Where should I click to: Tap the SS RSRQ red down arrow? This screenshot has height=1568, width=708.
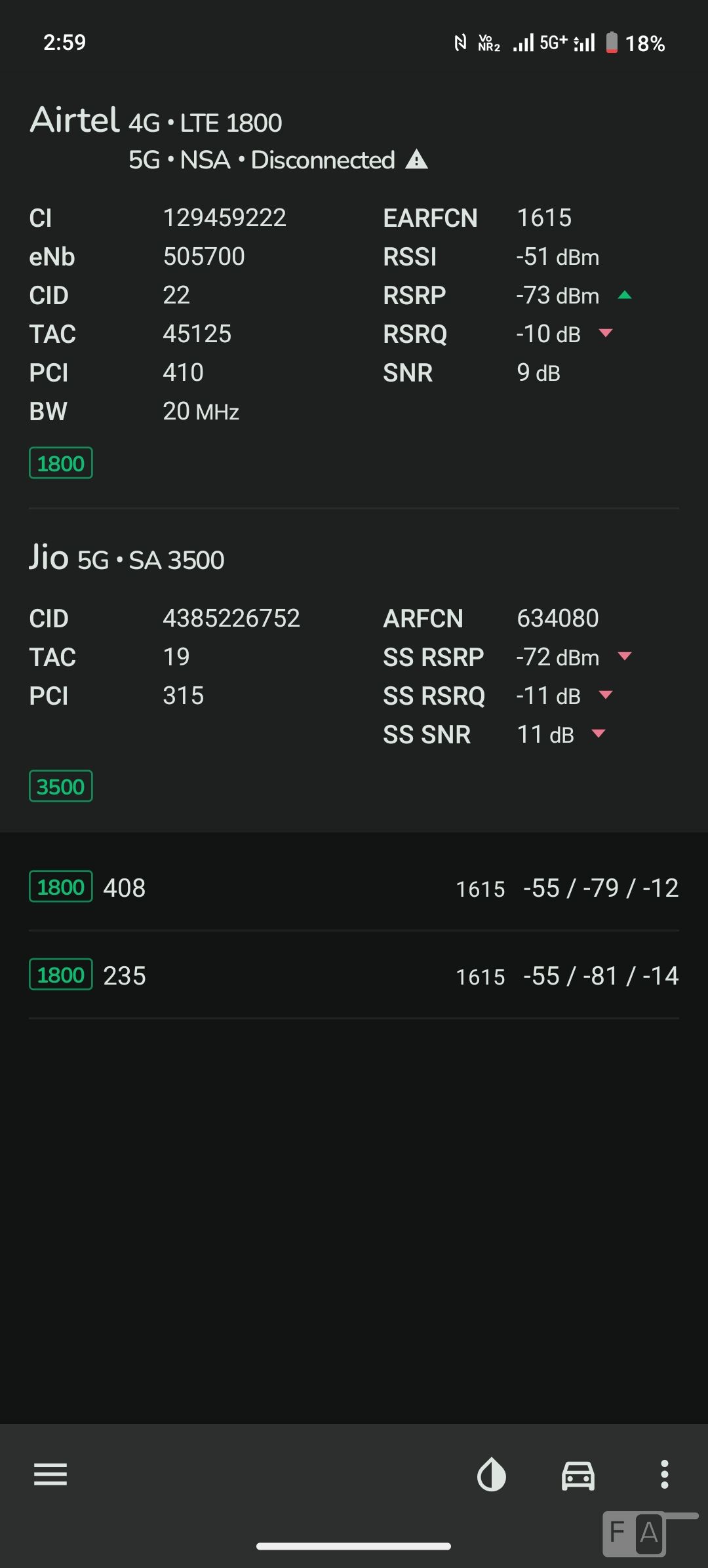tap(606, 695)
